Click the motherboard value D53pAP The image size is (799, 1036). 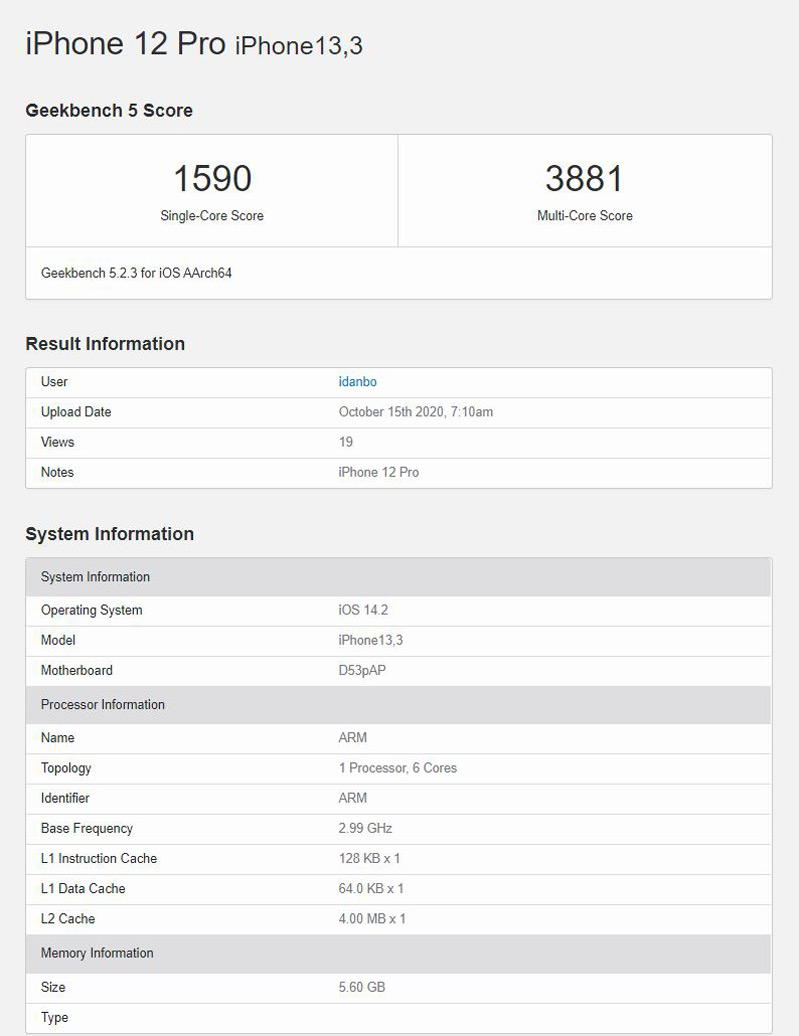click(x=362, y=670)
